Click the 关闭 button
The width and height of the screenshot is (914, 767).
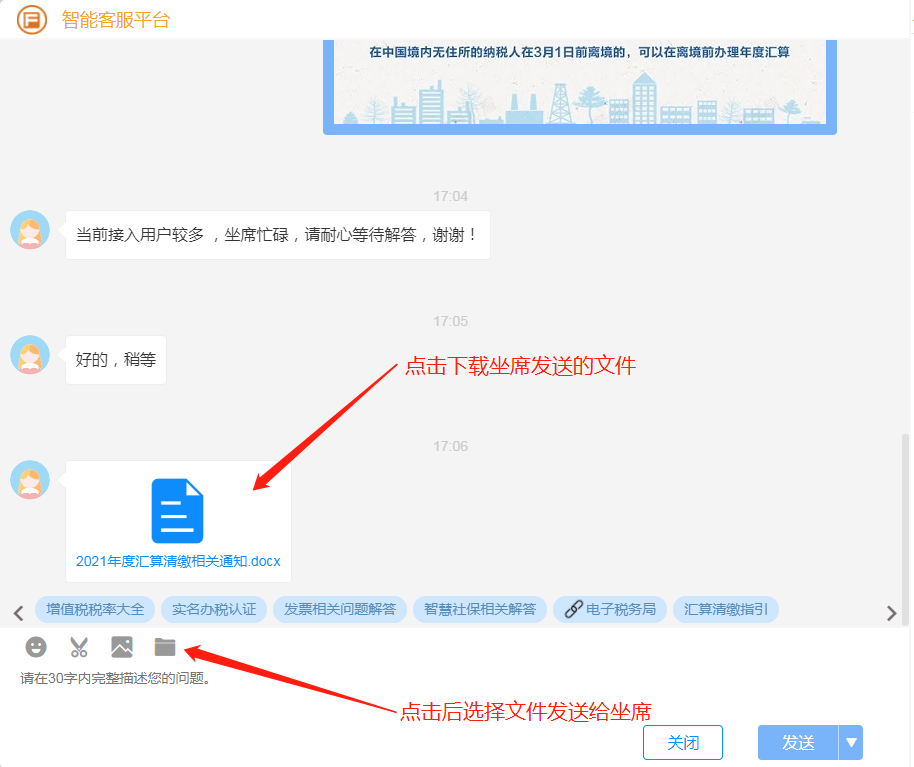click(683, 743)
